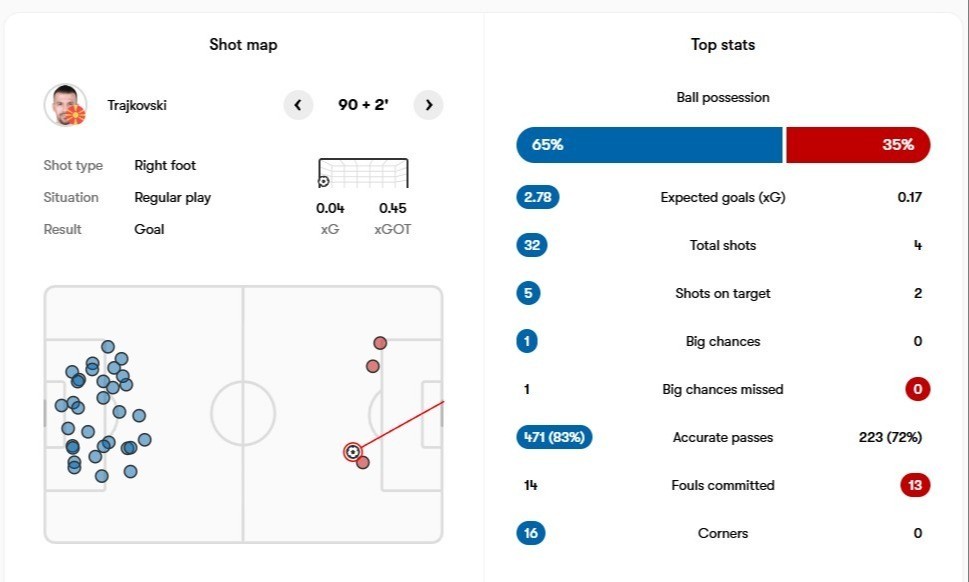Click the Trajkovski player name
Viewport: 969px width, 582px height.
pyautogui.click(x=137, y=105)
